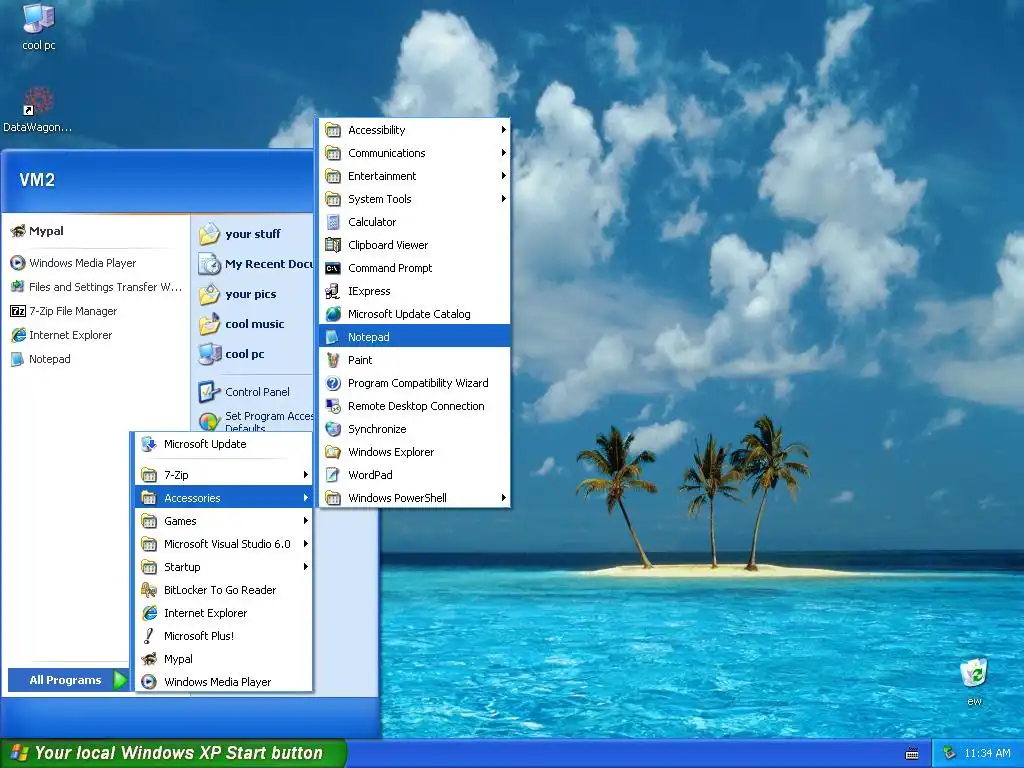The image size is (1024, 768).
Task: Expand the Entertainment submenu arrow
Action: 504,176
